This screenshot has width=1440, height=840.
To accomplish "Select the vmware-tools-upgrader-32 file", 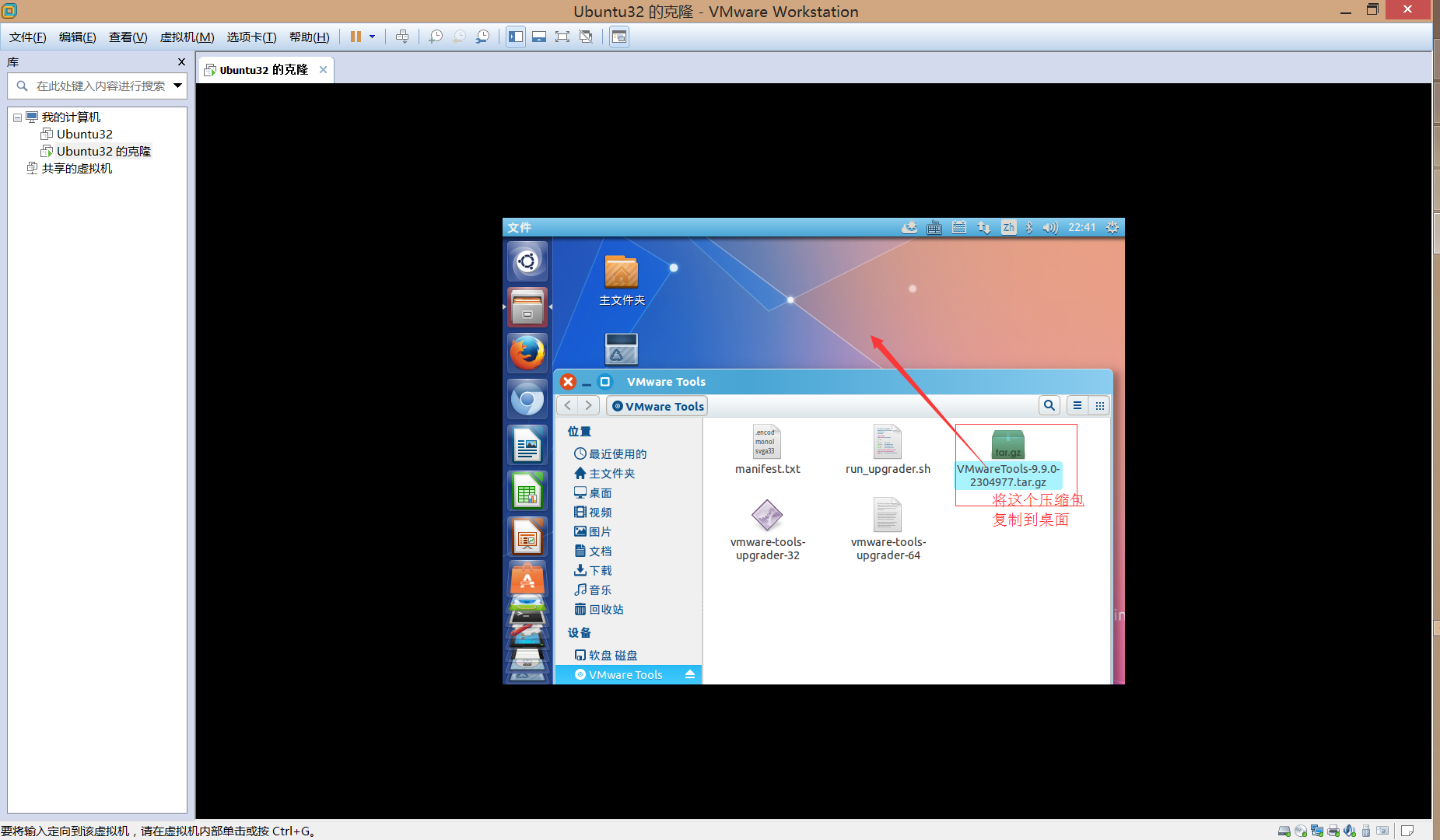I will pos(767,530).
